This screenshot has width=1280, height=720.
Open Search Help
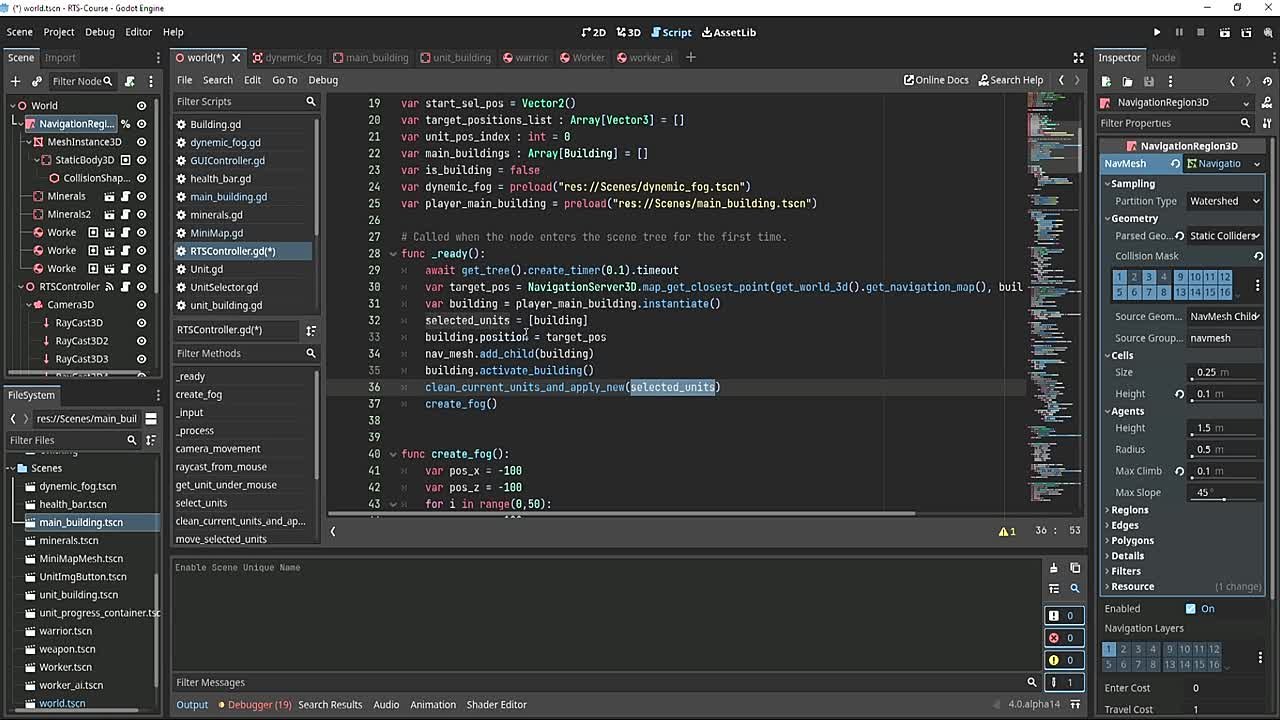(x=1010, y=80)
